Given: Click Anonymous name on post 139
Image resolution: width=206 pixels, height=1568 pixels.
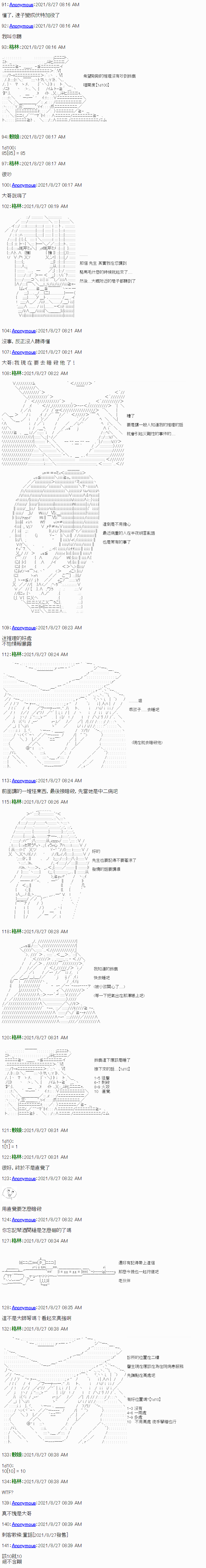Looking at the screenshot, I should [x=24, y=1503].
